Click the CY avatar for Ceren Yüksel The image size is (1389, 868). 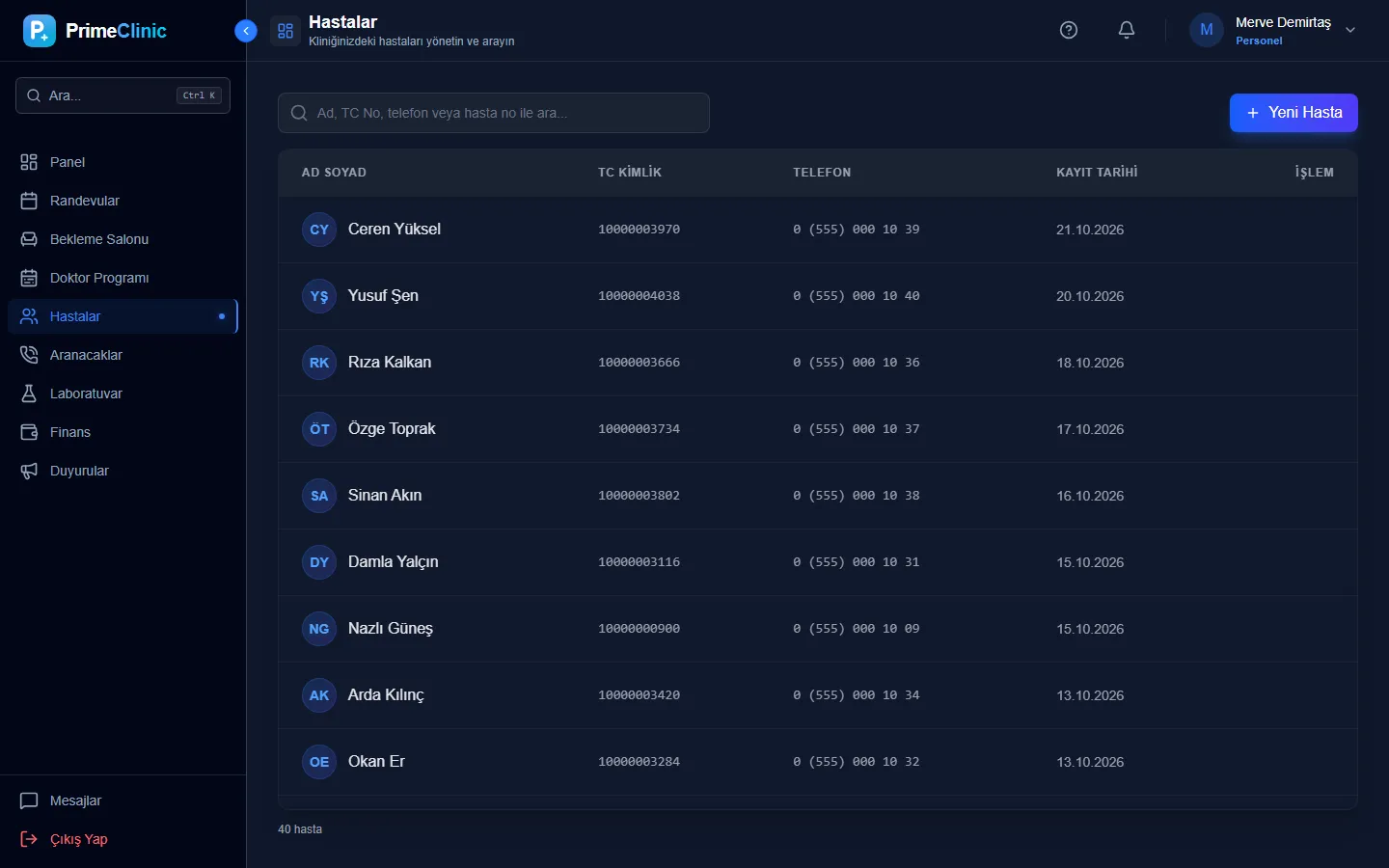tap(319, 230)
